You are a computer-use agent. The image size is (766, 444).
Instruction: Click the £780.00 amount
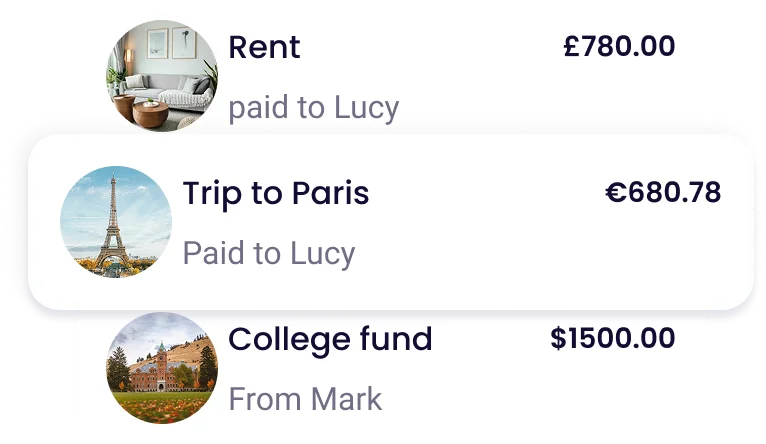tap(619, 46)
